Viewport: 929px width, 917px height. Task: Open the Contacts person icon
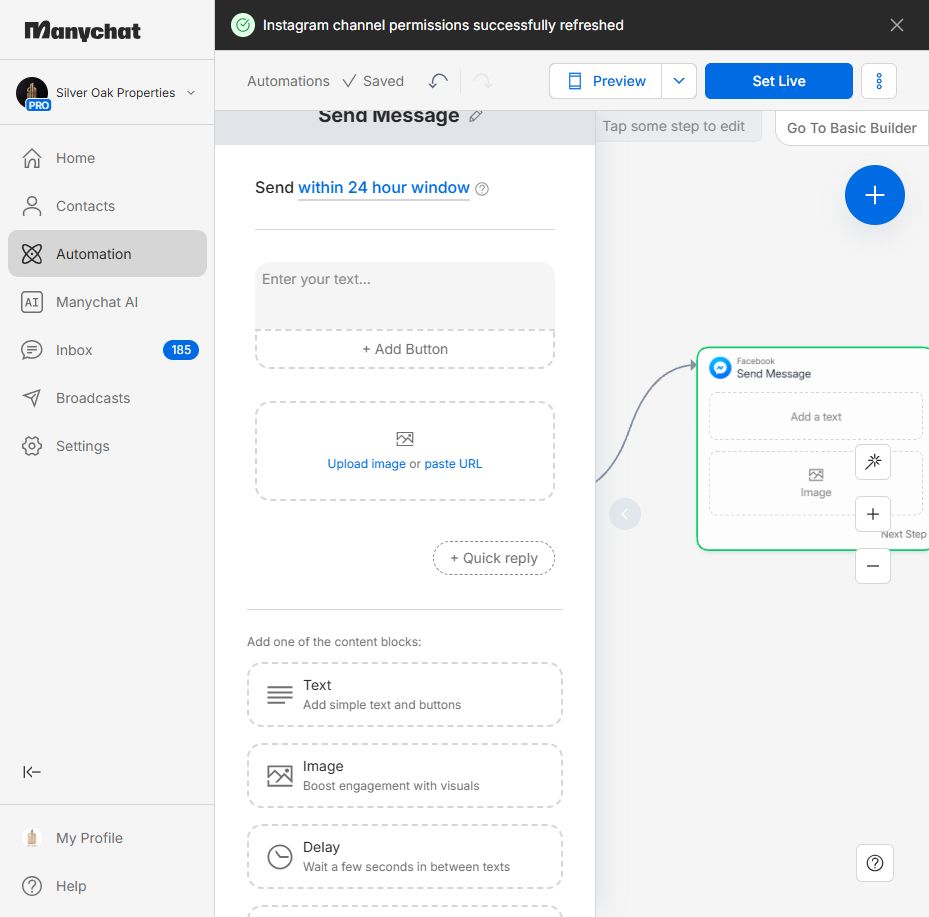[32, 206]
